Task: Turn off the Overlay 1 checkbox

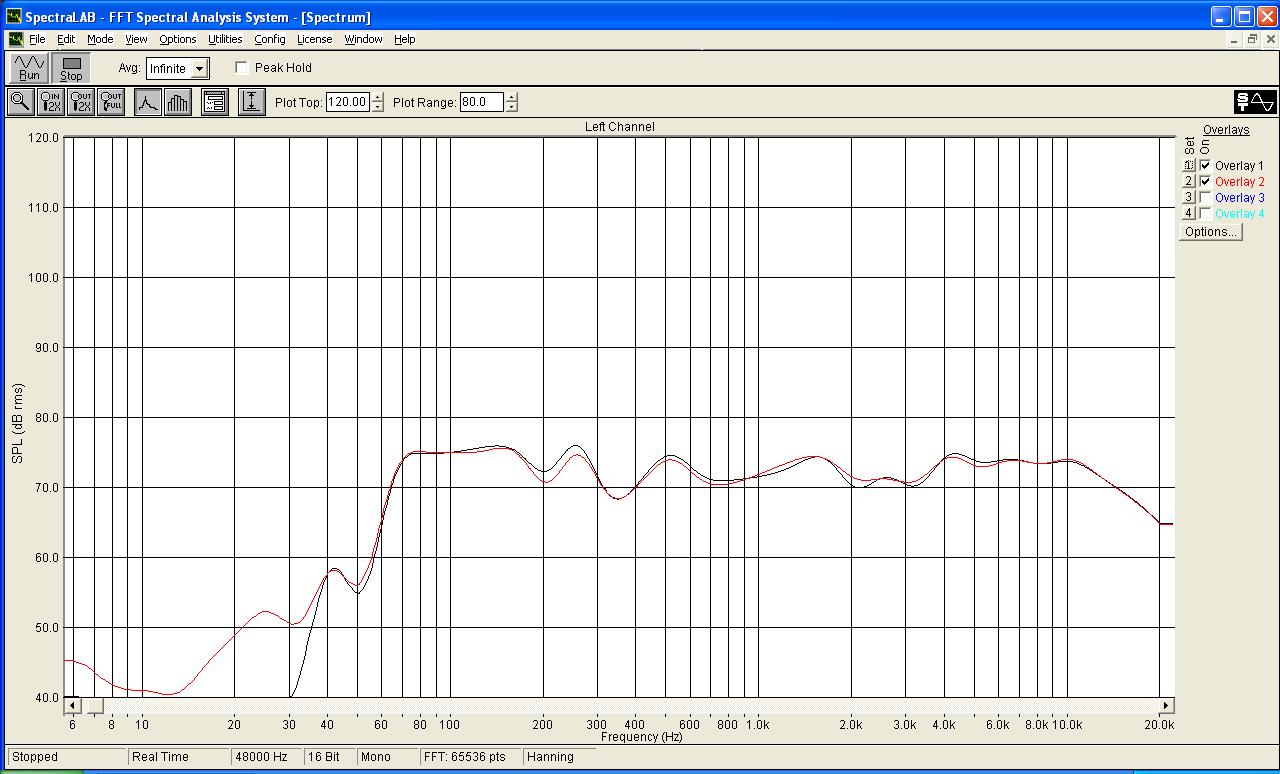Action: [x=1205, y=166]
